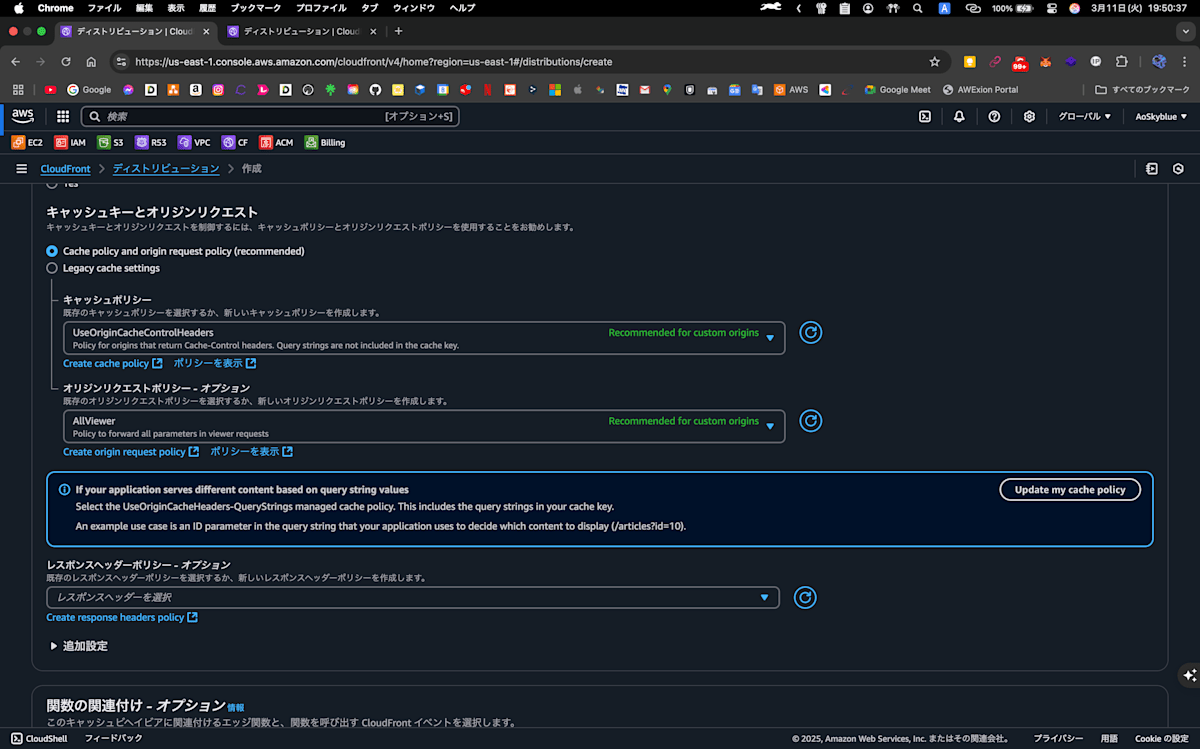Click the AWS logo home icon

click(23, 116)
